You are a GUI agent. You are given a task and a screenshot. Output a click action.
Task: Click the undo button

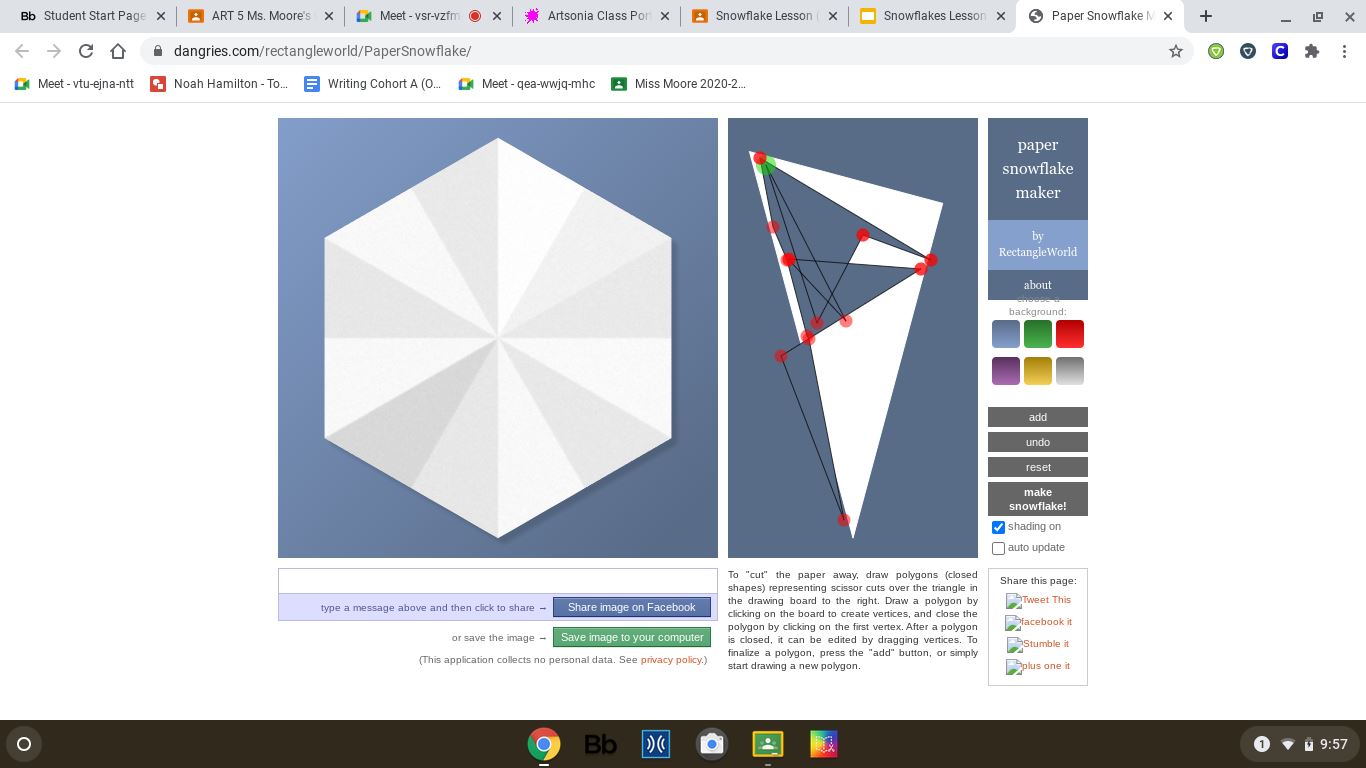(x=1037, y=442)
